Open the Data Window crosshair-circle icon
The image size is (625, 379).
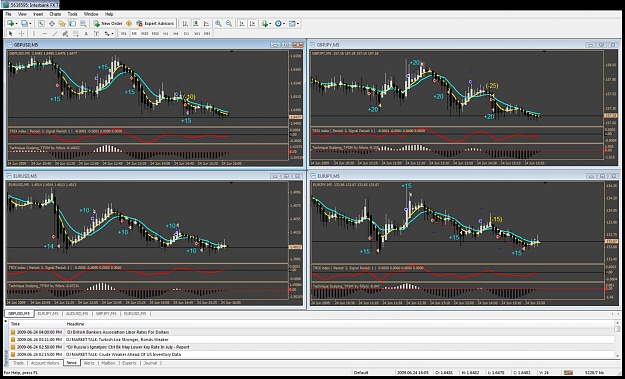52,24
